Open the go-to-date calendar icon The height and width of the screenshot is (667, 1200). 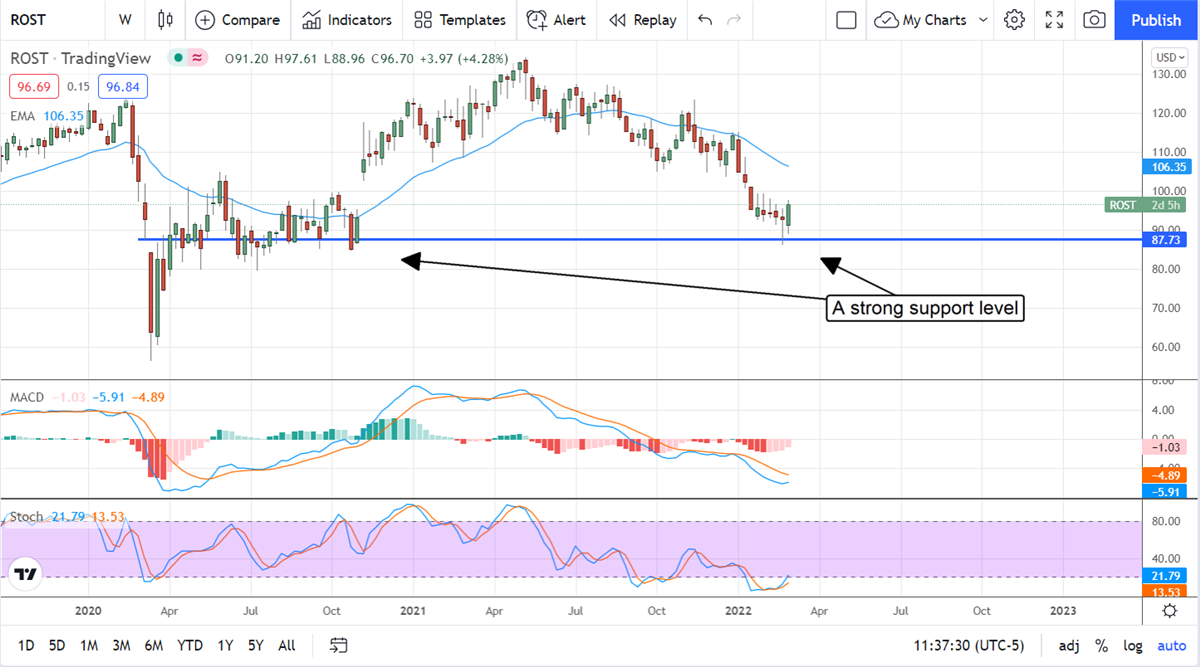[x=338, y=645]
